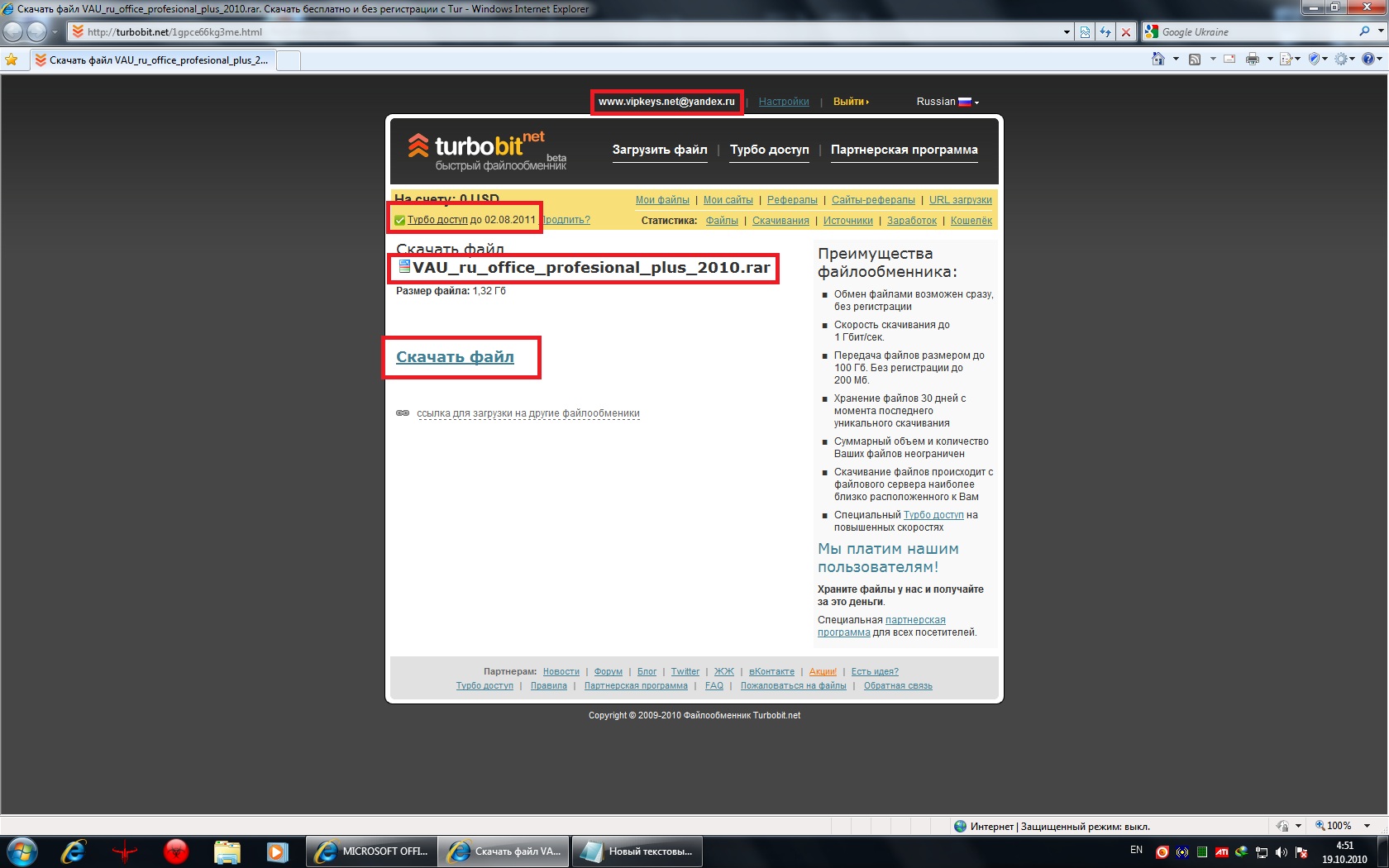This screenshot has height=868, width=1389.
Task: Click the Рефералы link
Action: [792, 200]
